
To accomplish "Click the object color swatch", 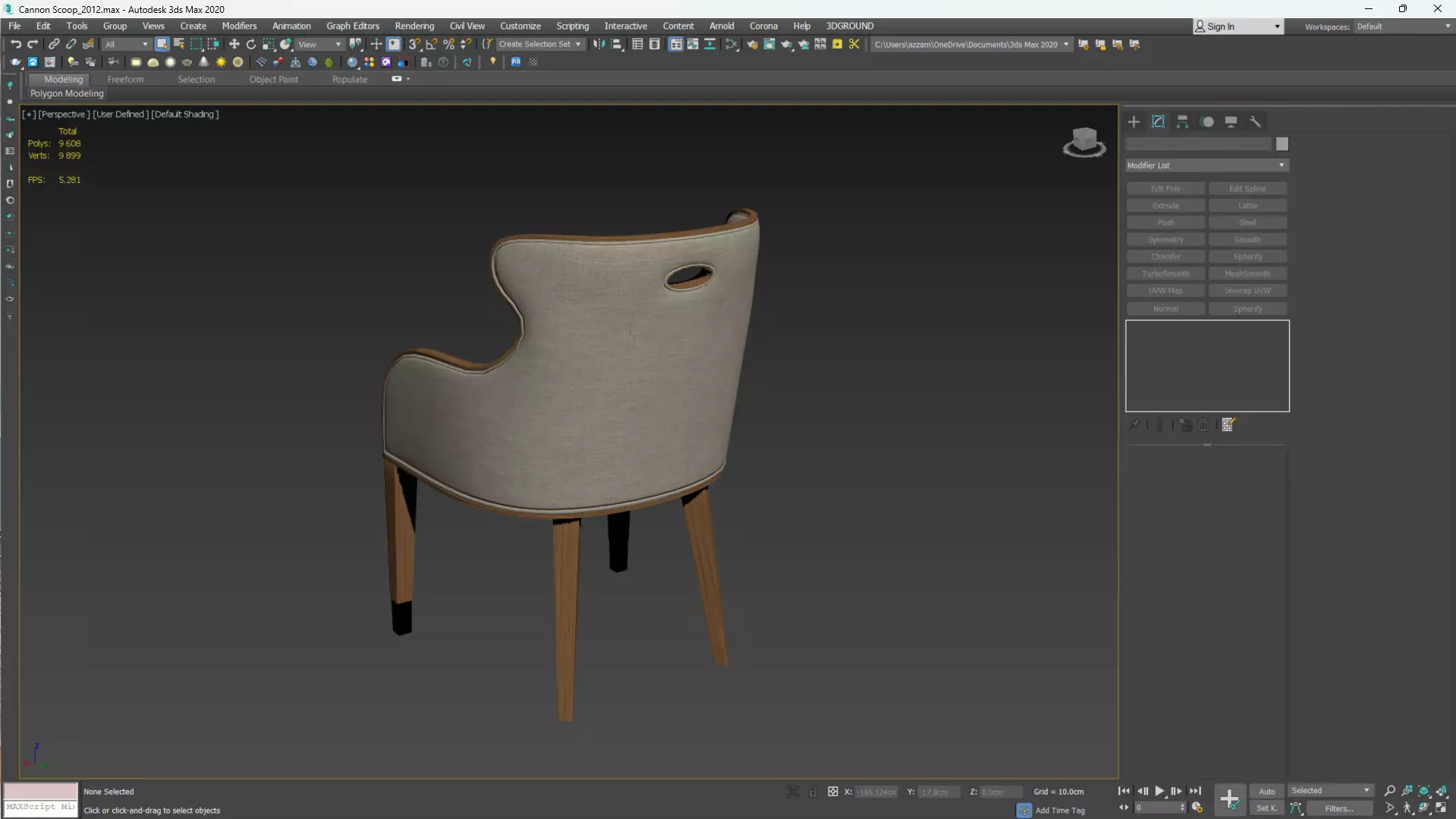I will [1282, 144].
